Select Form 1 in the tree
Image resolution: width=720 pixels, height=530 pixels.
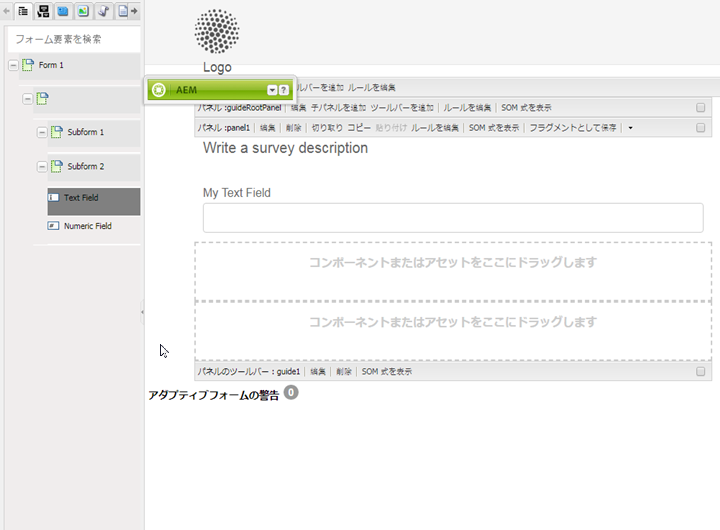tap(51, 65)
